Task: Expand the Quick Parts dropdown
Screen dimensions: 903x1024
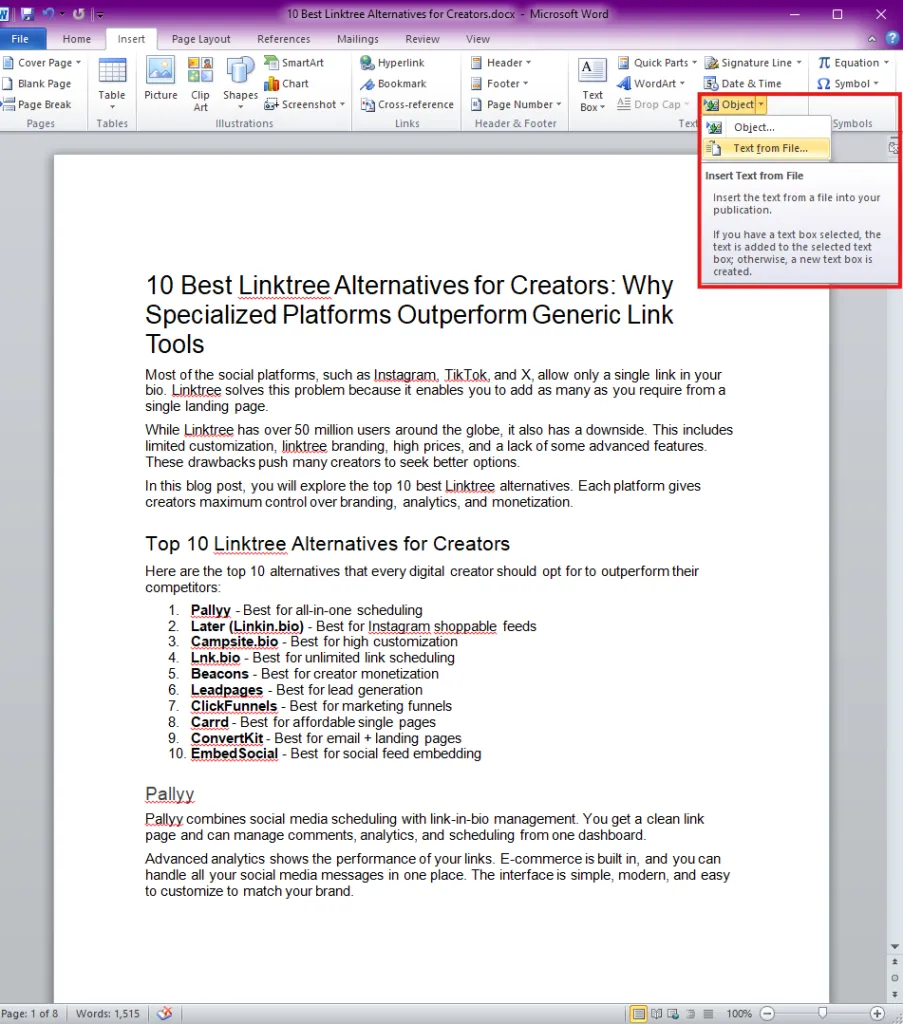Action: [x=657, y=63]
